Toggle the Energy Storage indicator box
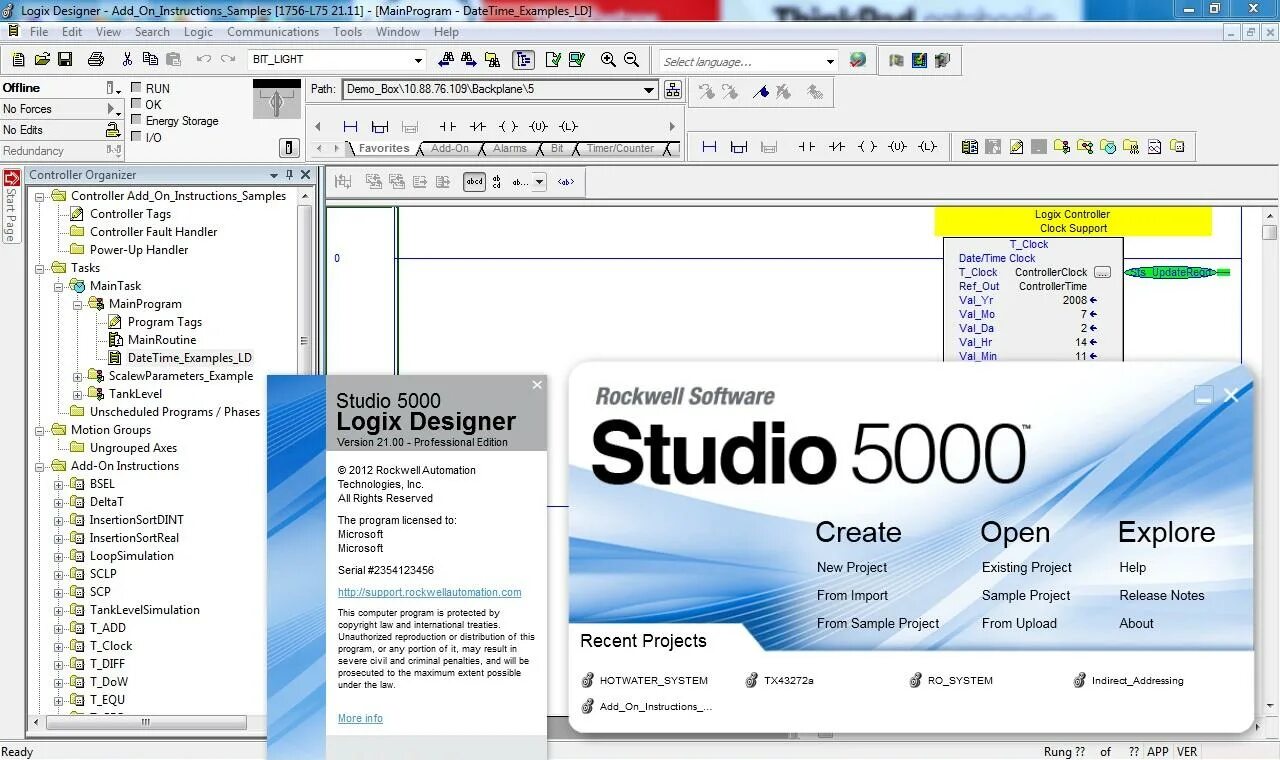The height and width of the screenshot is (760, 1280). point(137,120)
